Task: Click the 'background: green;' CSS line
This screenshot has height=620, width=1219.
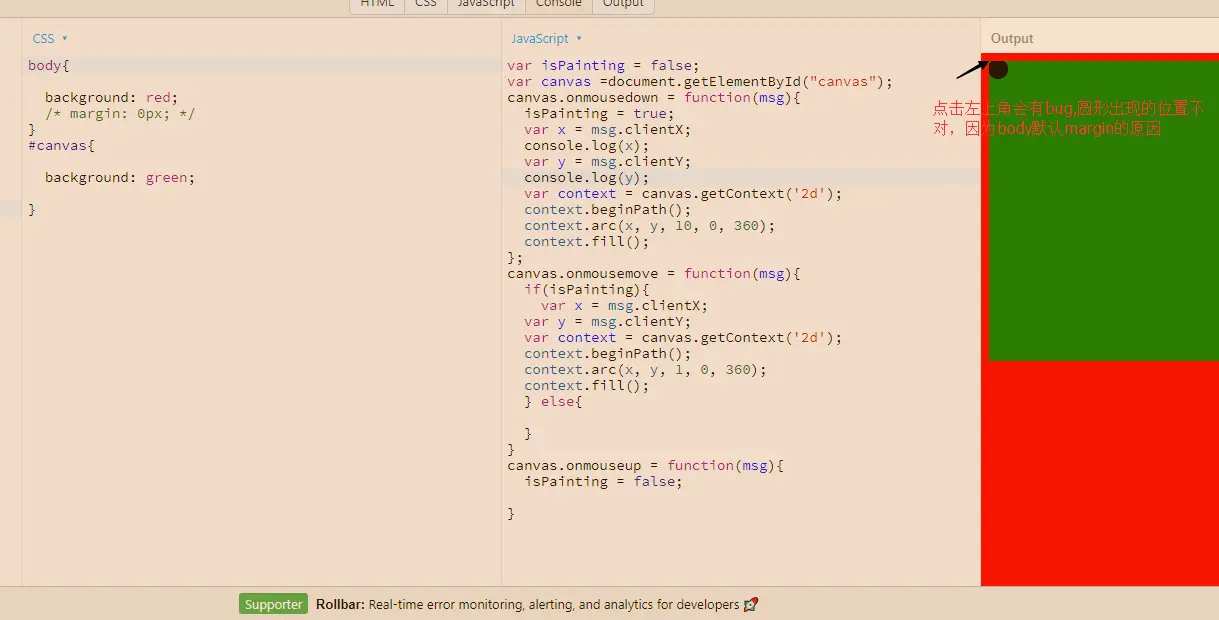Action: (x=120, y=177)
